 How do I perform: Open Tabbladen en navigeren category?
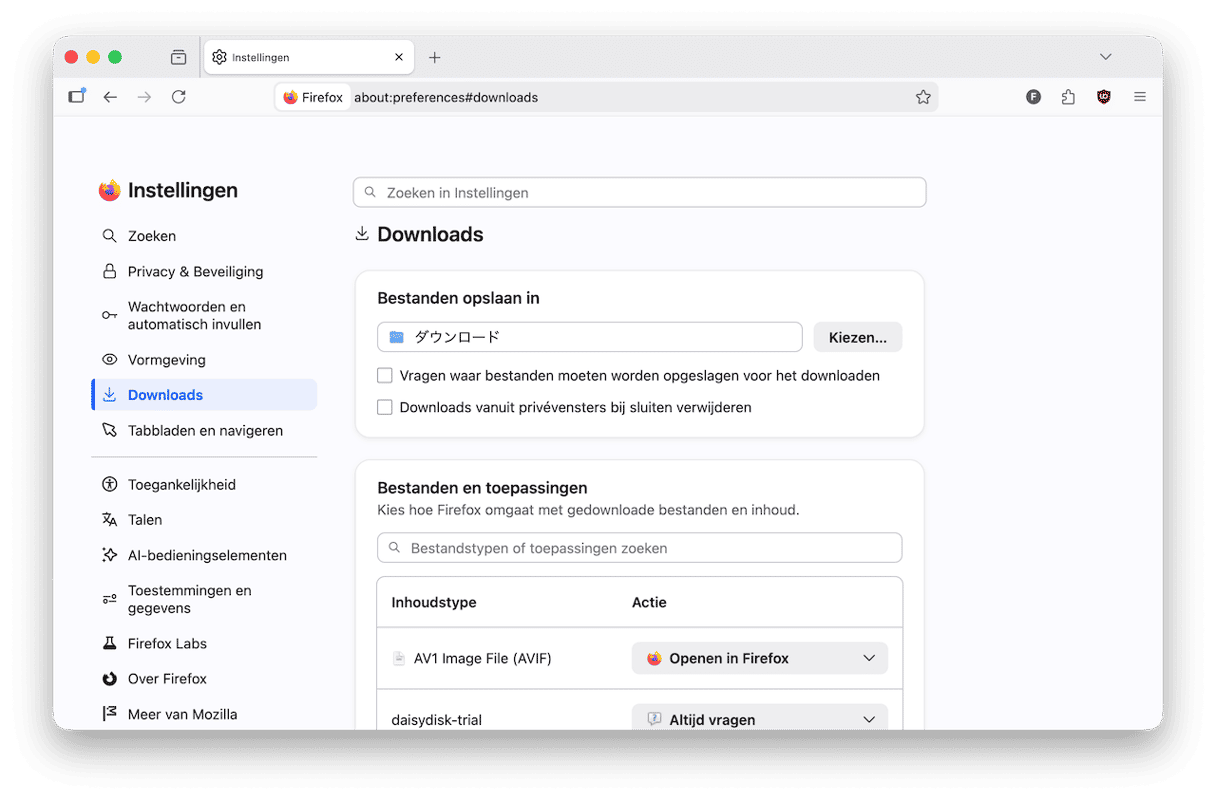click(204, 430)
